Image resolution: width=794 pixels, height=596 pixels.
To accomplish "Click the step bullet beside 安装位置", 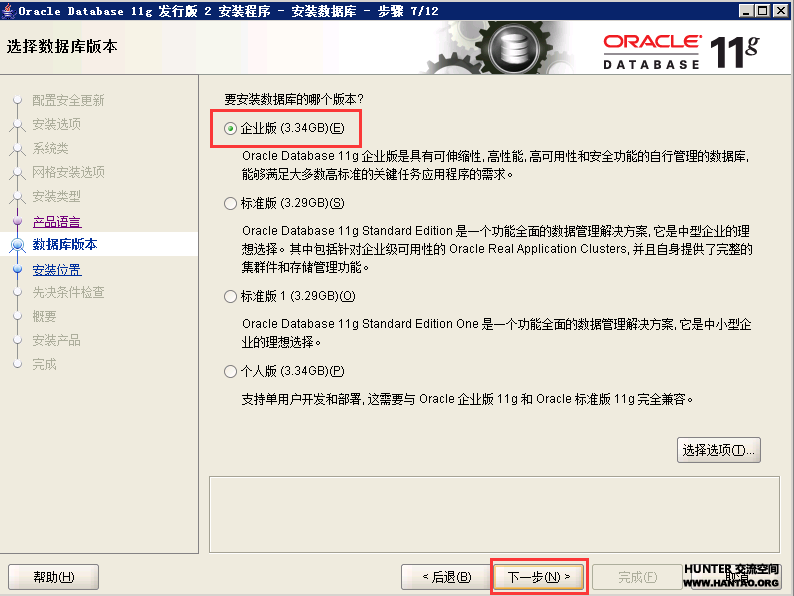I will pos(16,270).
